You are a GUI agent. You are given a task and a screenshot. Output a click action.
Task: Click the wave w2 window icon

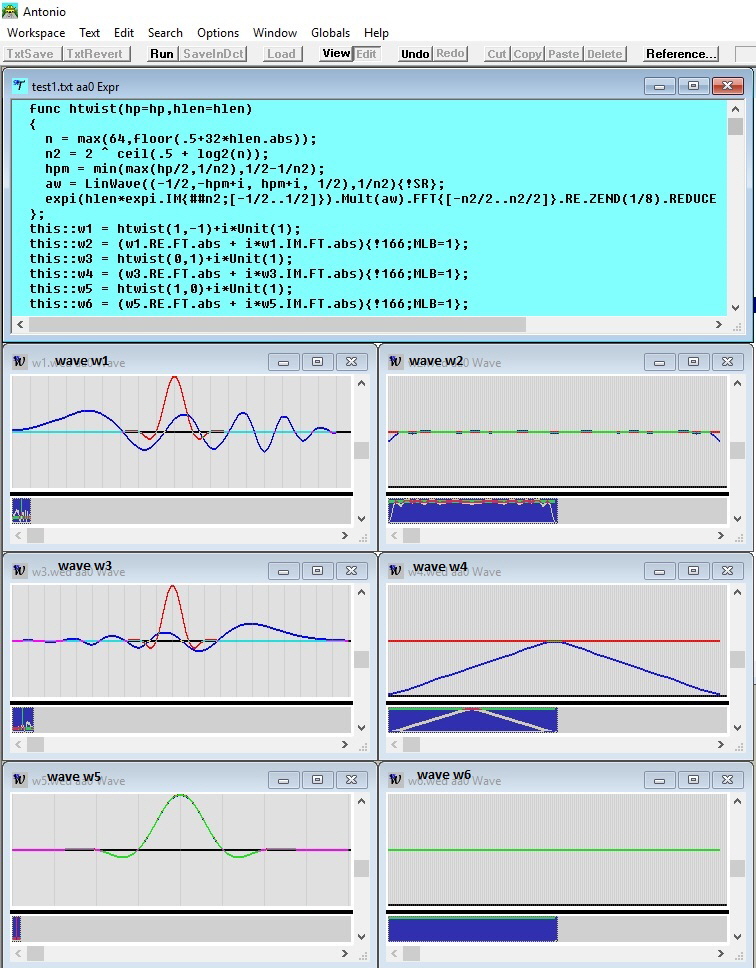pos(395,362)
